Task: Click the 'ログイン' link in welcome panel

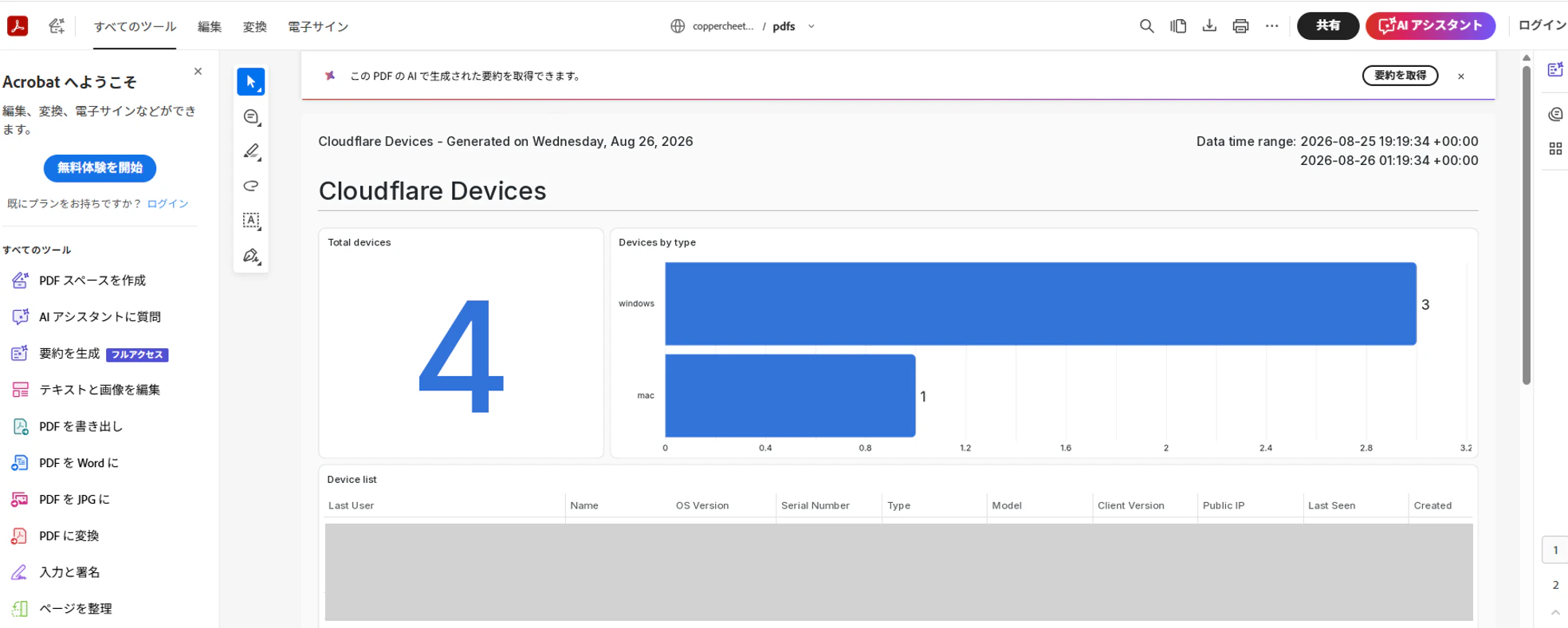Action: [168, 204]
